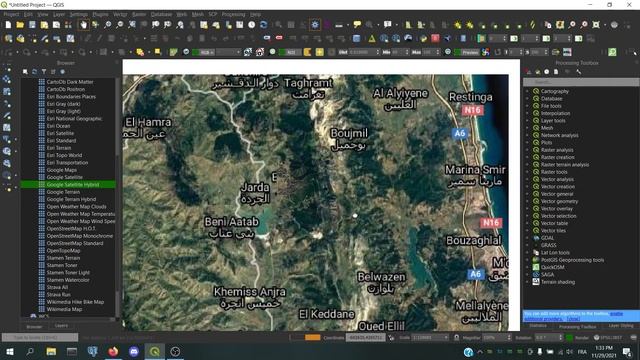
Task: Open Discord from the taskbar
Action: tap(134, 351)
